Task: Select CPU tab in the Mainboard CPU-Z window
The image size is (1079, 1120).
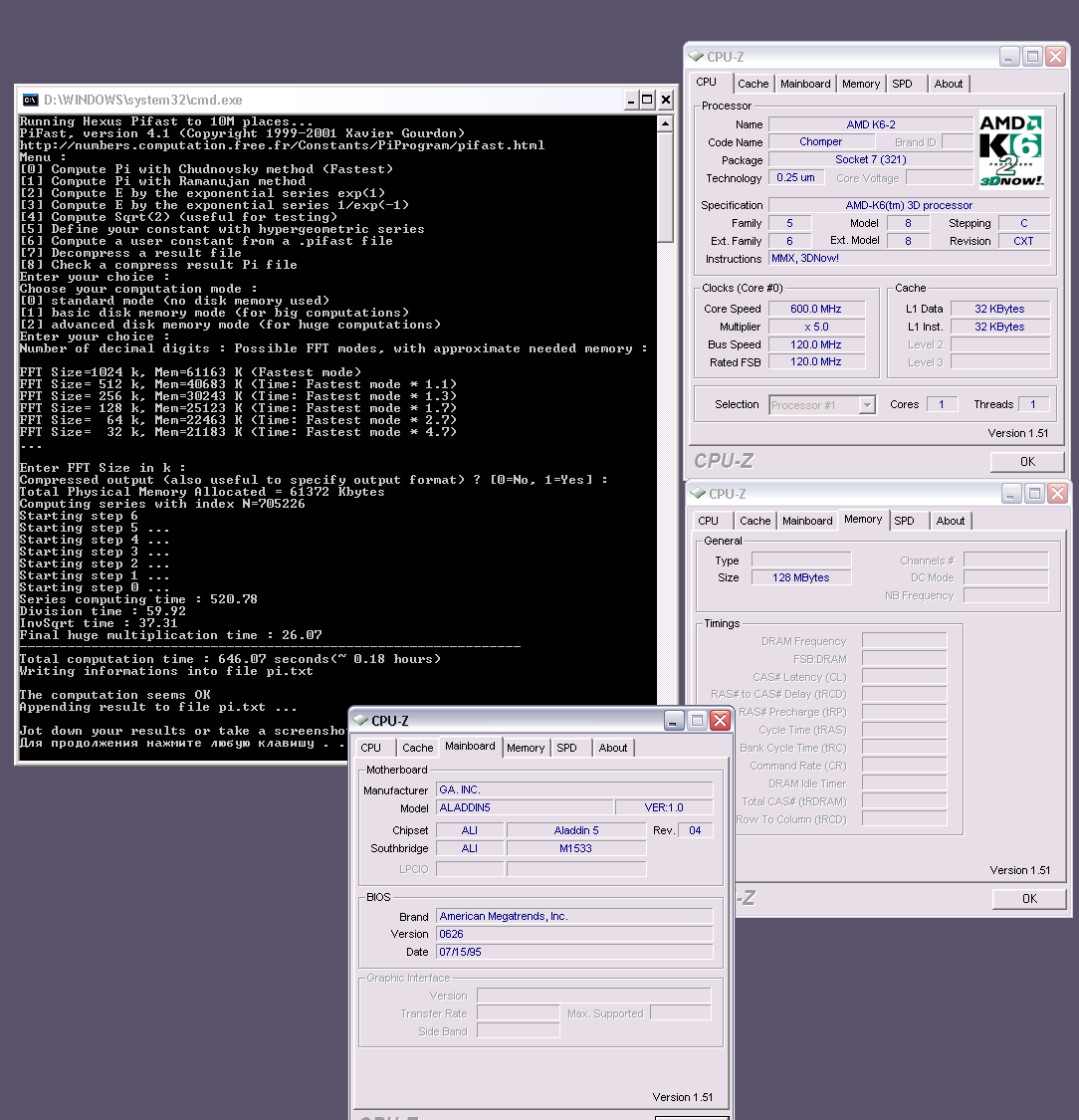Action: click(370, 749)
